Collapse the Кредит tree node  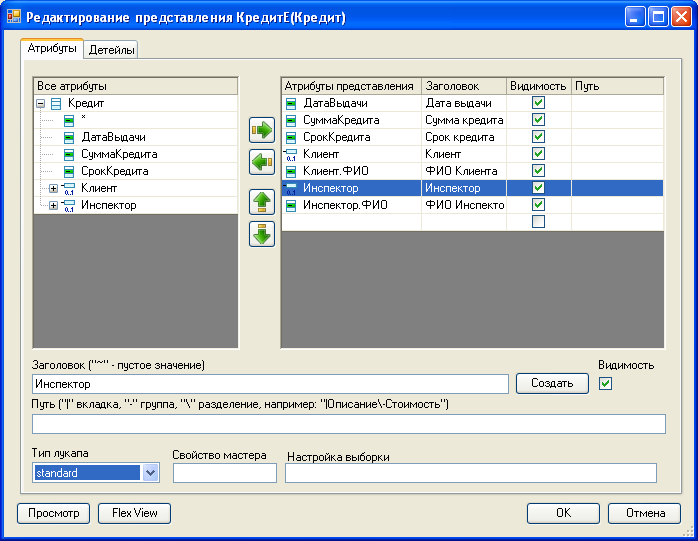pos(41,104)
